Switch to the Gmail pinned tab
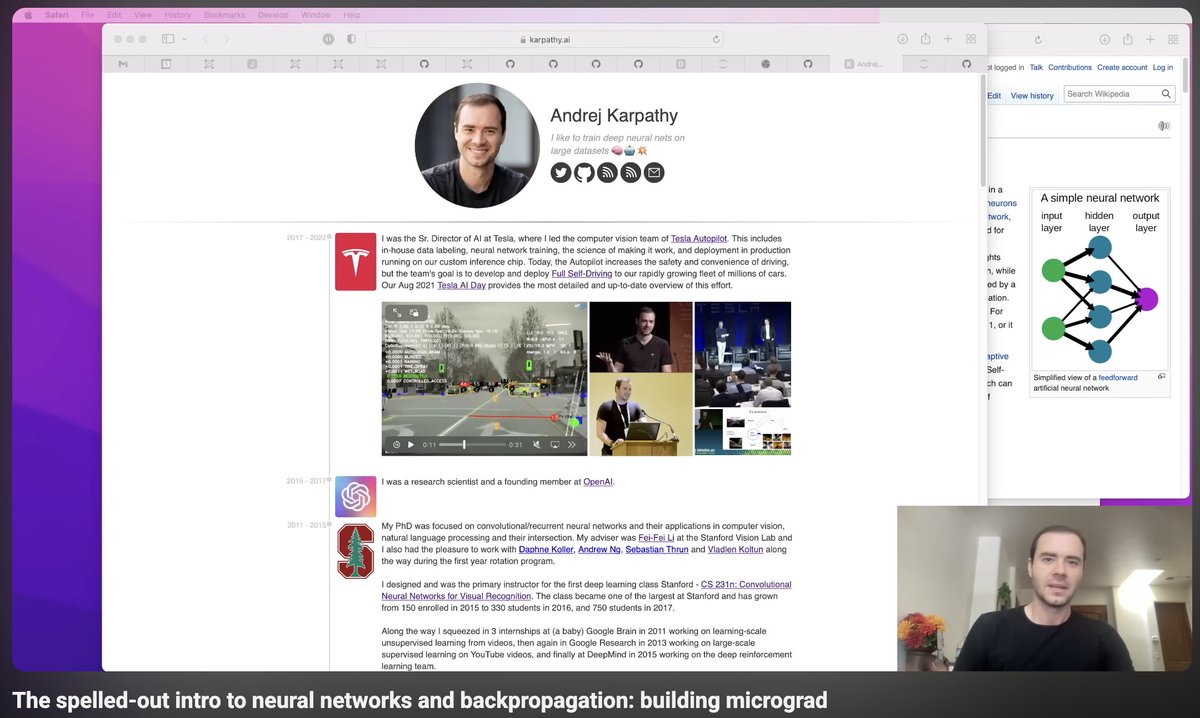 point(123,63)
